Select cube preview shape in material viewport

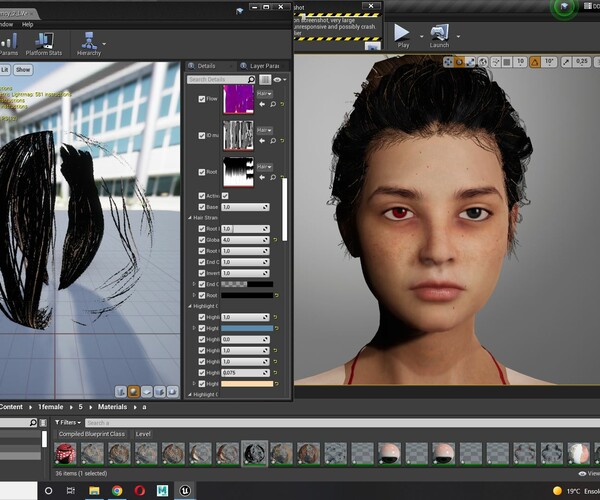pyautogui.click(x=160, y=391)
